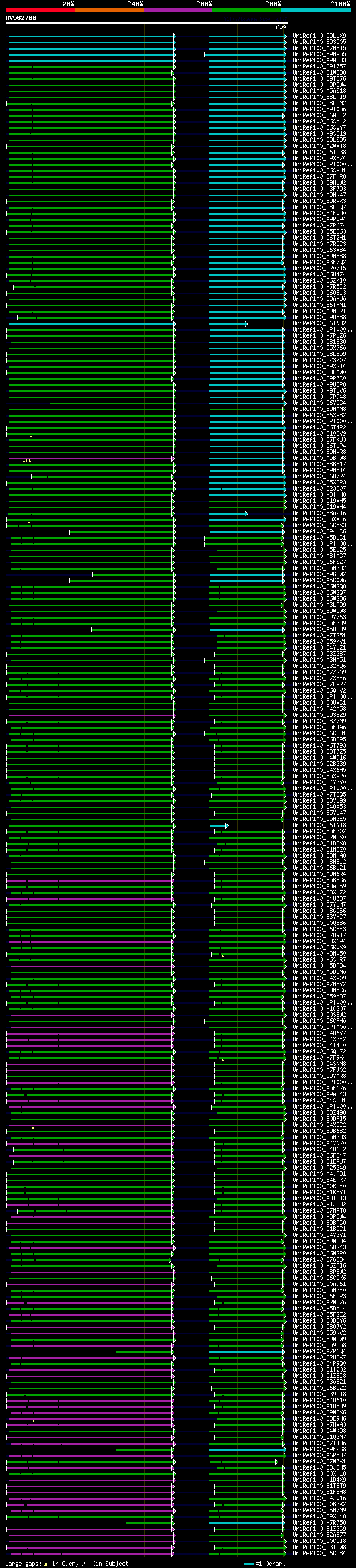Select hit label UniRef100_Q8L5Q7
Image resolution: width=356 pixels, height=1568 pixels.
point(319,207)
